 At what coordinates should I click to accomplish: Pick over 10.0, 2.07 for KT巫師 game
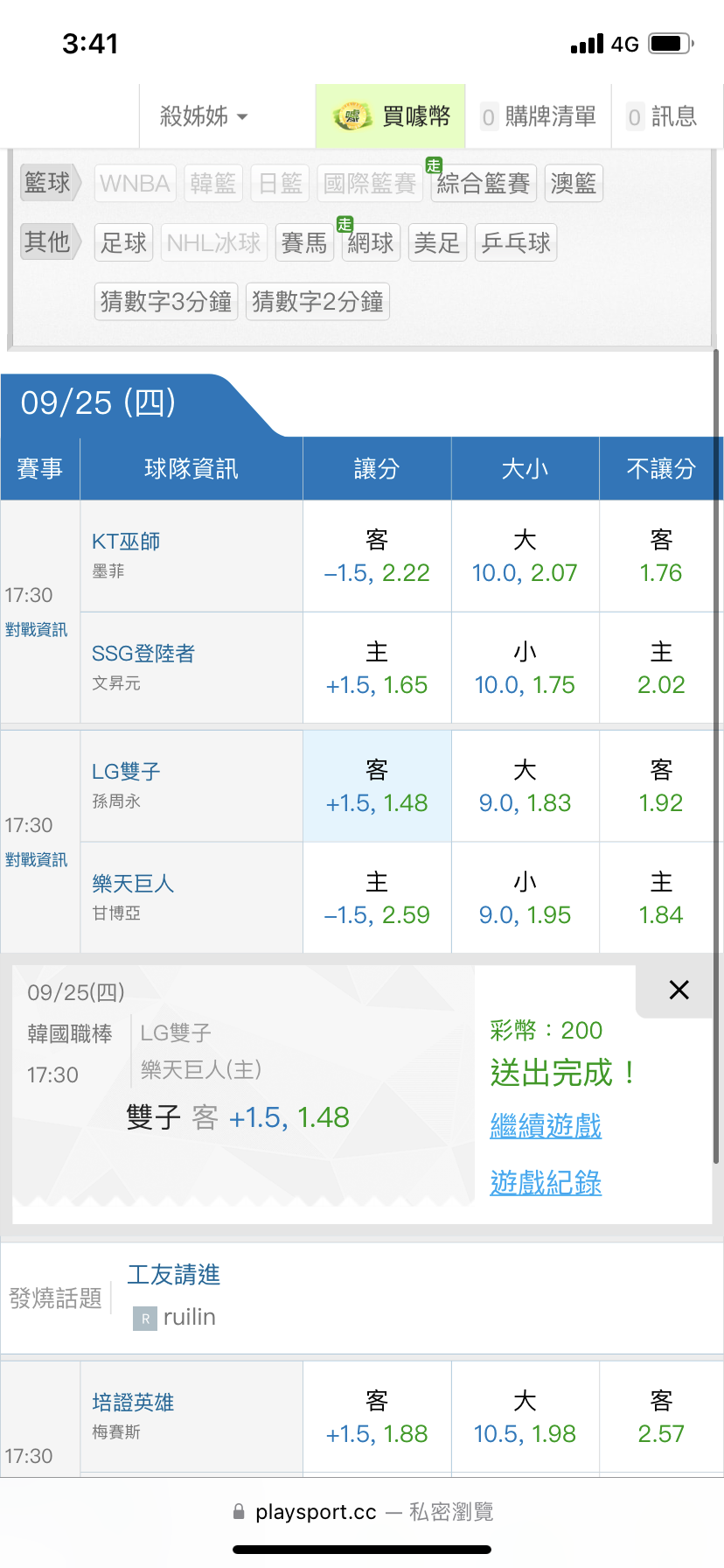click(525, 556)
